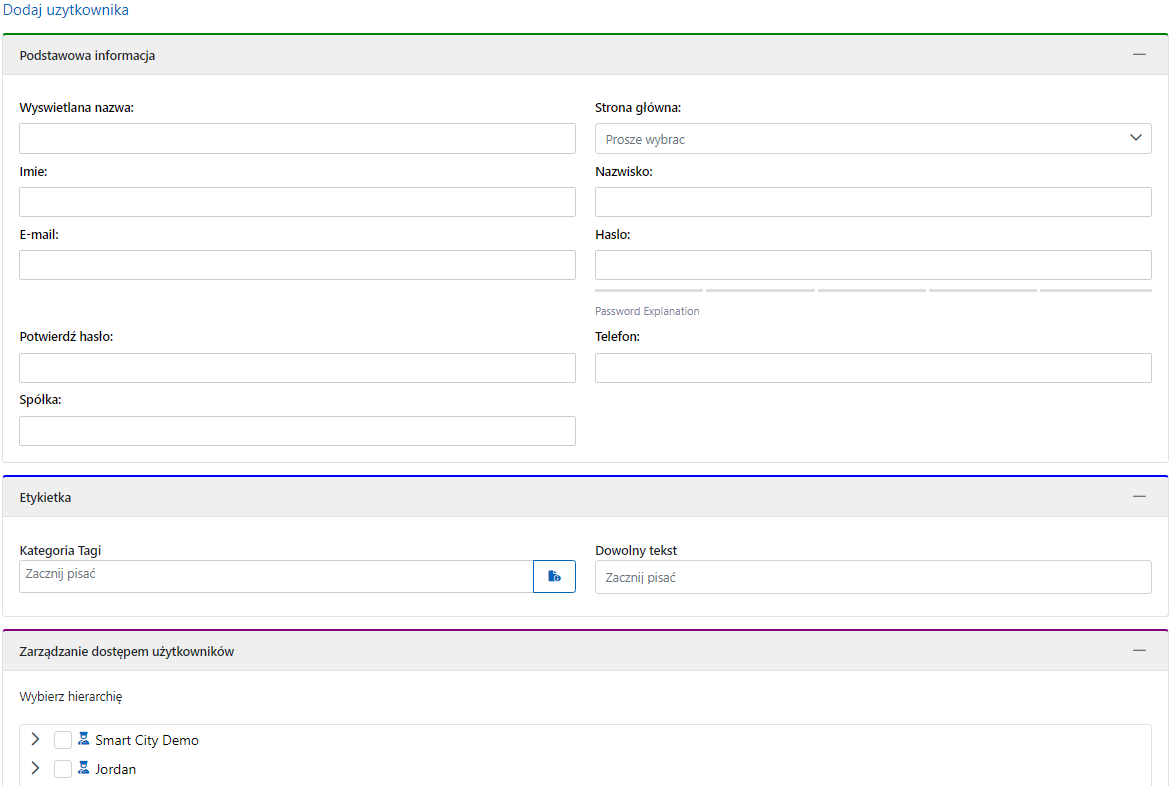Expand the Jordan tree node

36,769
